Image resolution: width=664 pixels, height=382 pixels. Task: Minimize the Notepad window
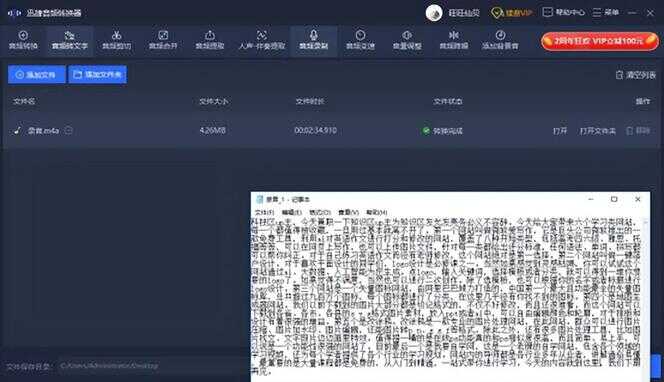pos(591,199)
